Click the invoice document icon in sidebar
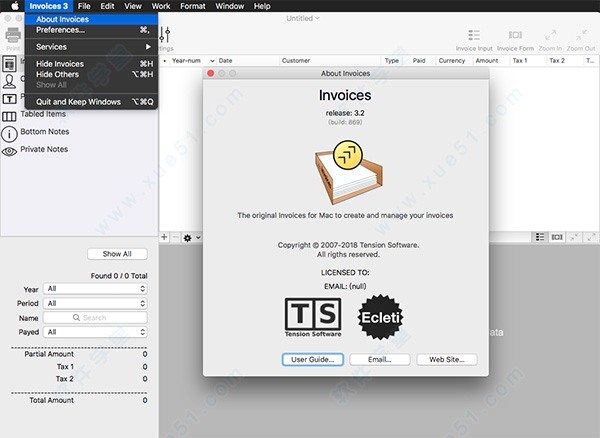Viewport: 600px width, 438px height. tap(9, 64)
